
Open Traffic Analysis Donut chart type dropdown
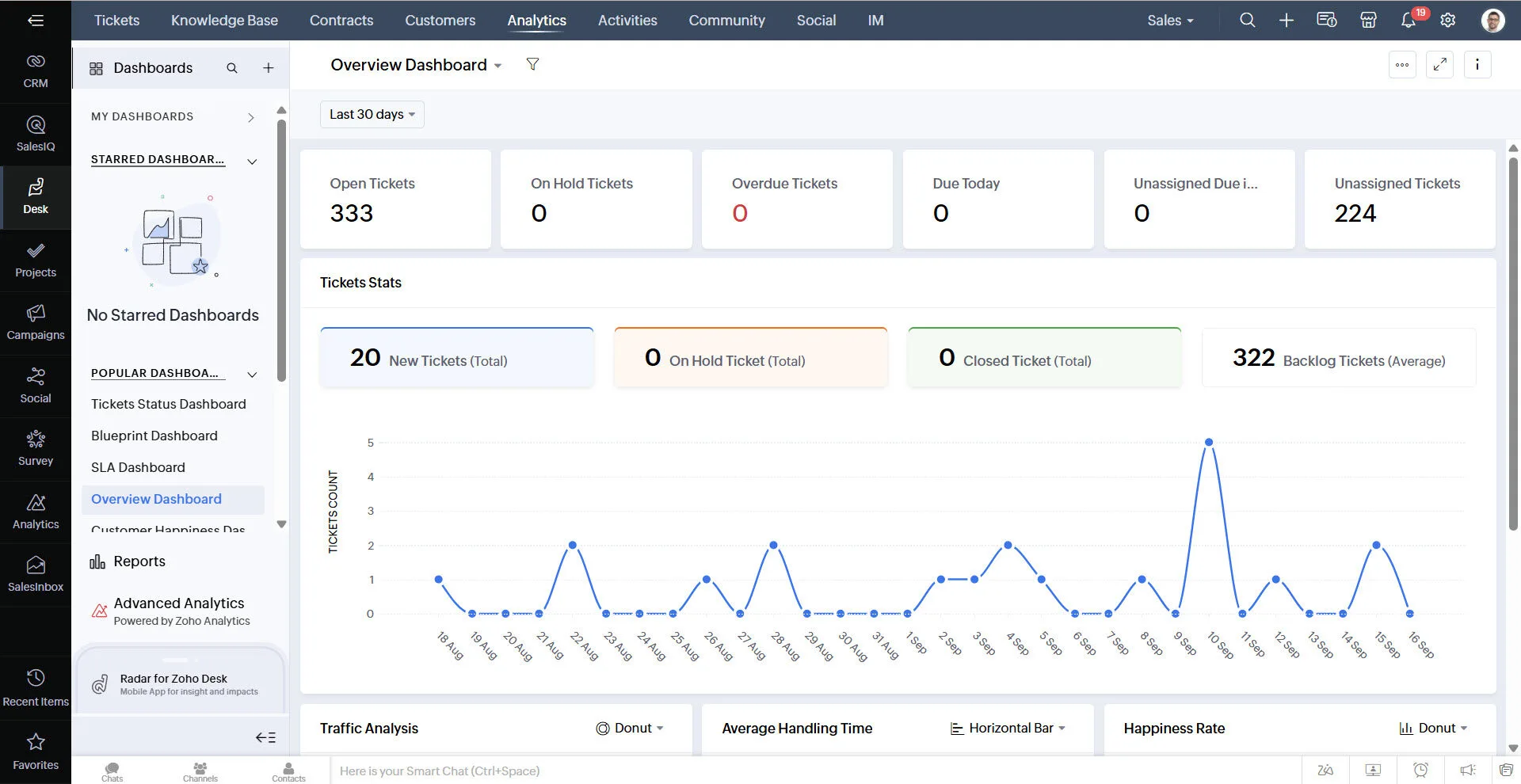click(631, 728)
